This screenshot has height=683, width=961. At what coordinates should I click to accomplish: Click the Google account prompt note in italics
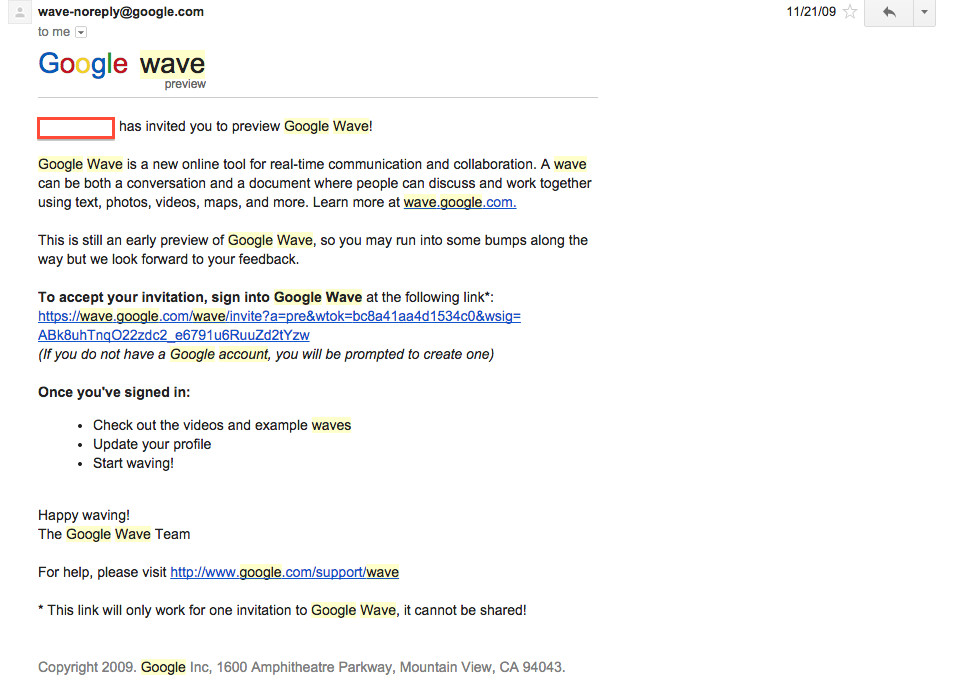(x=266, y=354)
